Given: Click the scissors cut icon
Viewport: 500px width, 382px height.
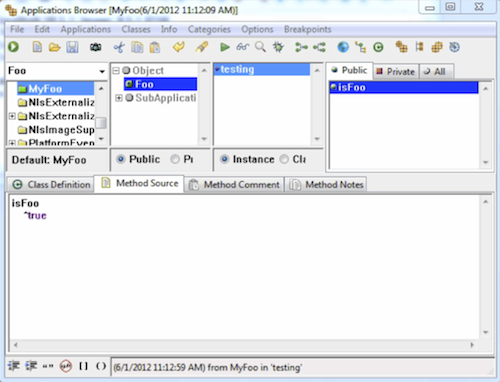Looking at the screenshot, I should (119, 47).
